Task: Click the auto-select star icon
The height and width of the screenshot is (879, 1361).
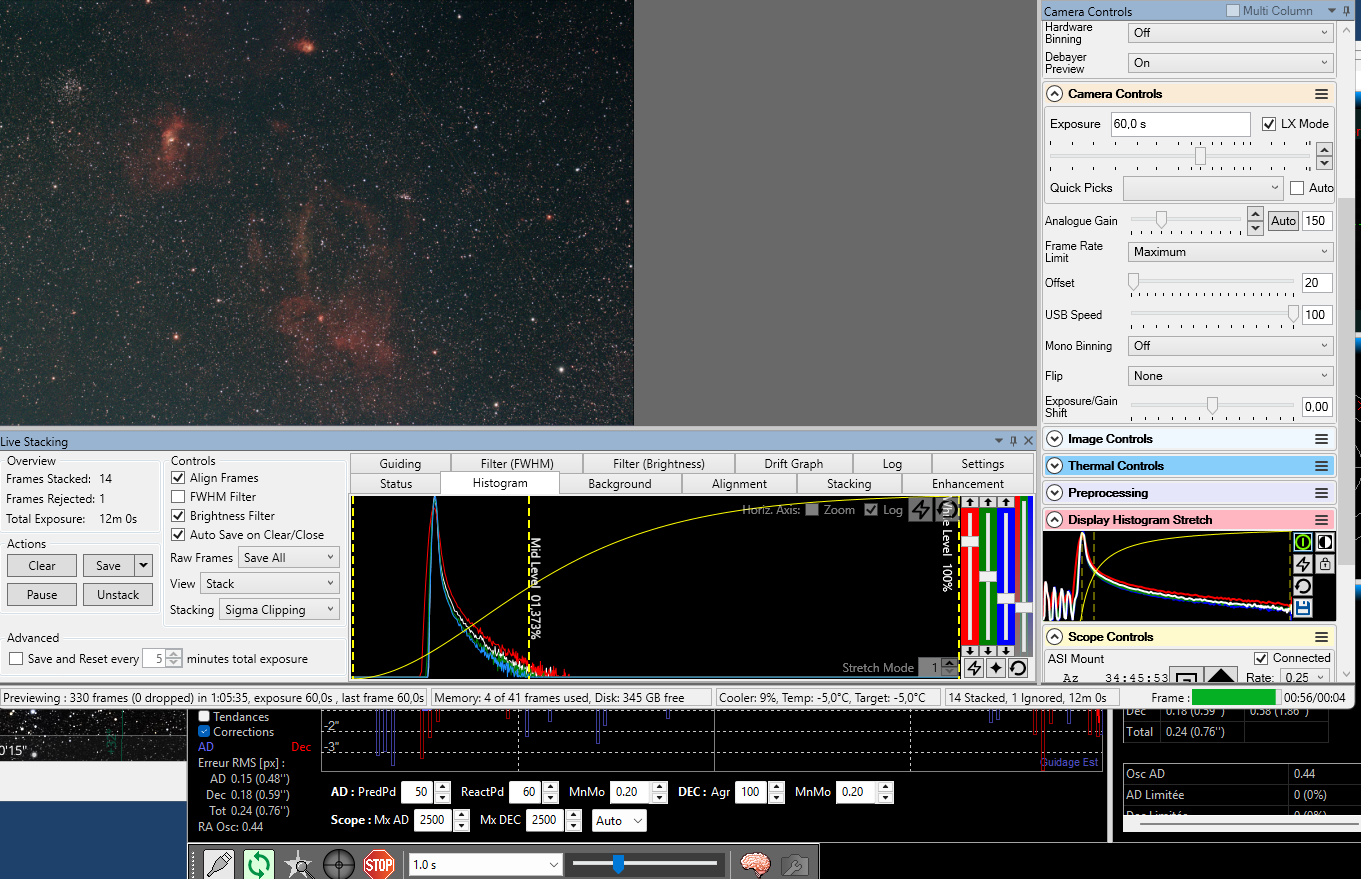Action: tap(298, 864)
